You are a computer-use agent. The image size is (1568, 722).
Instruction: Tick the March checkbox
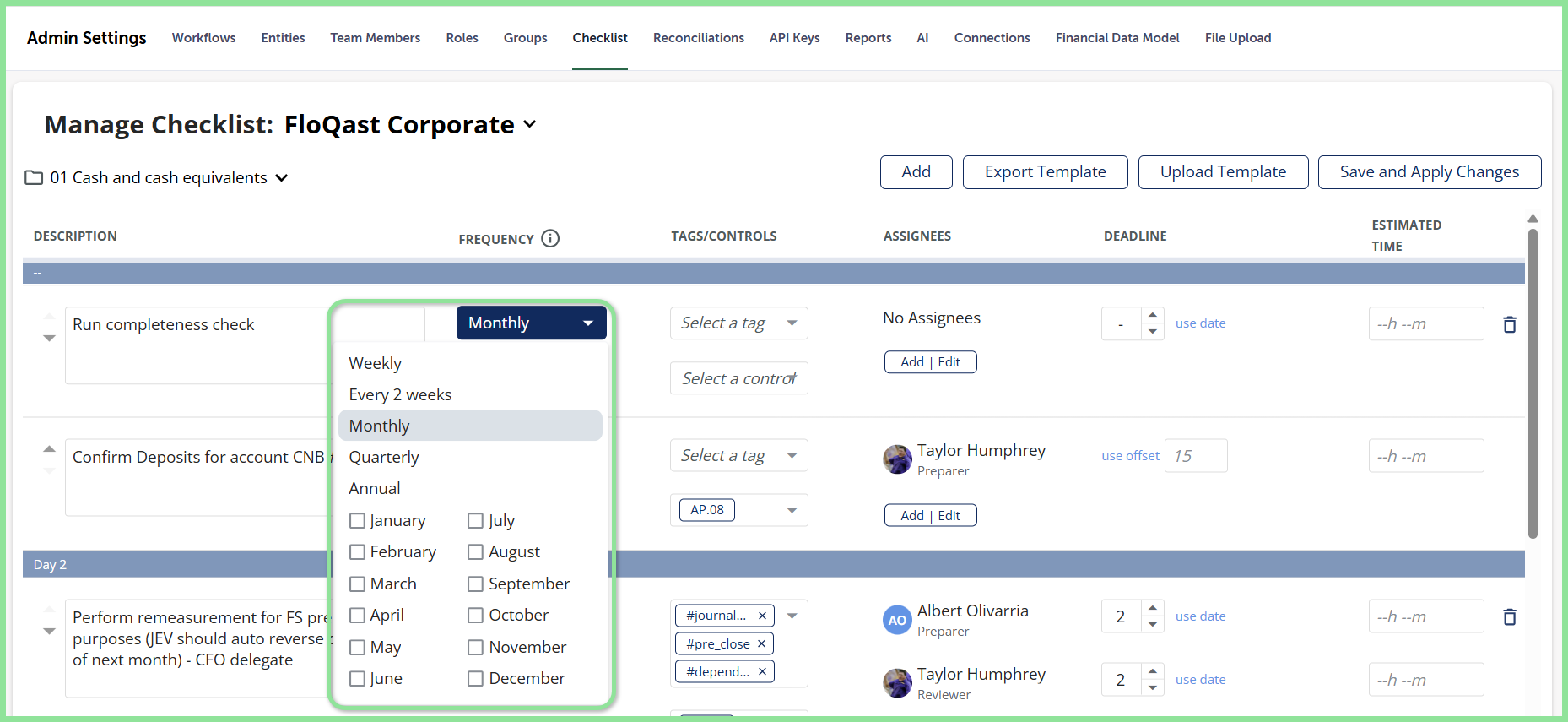[x=357, y=584]
